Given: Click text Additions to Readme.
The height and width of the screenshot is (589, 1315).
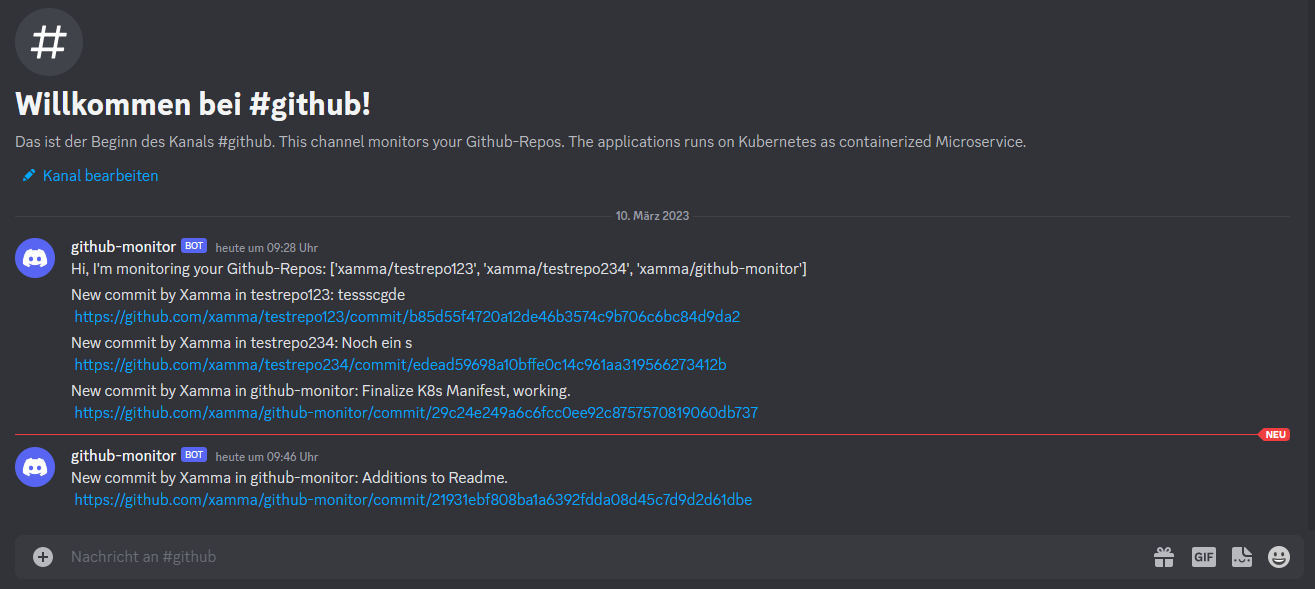Looking at the screenshot, I should pyautogui.click(x=435, y=478).
